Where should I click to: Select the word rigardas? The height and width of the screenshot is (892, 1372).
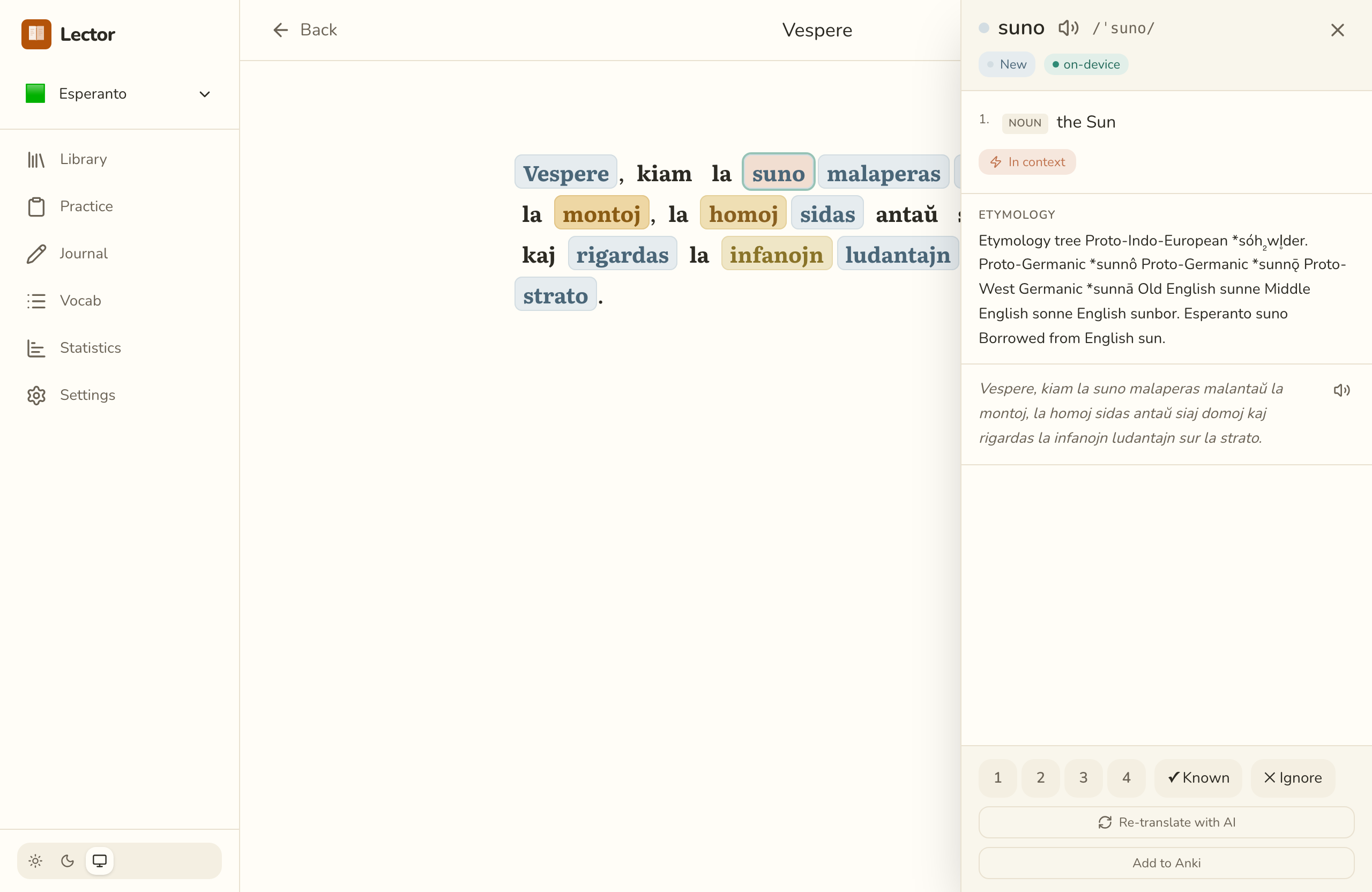coord(622,254)
